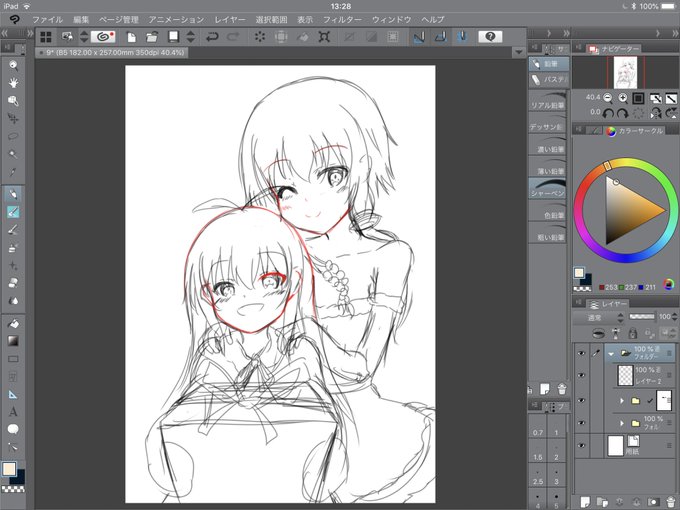
Task: Select the パステル sub tool group
Action: click(549, 80)
